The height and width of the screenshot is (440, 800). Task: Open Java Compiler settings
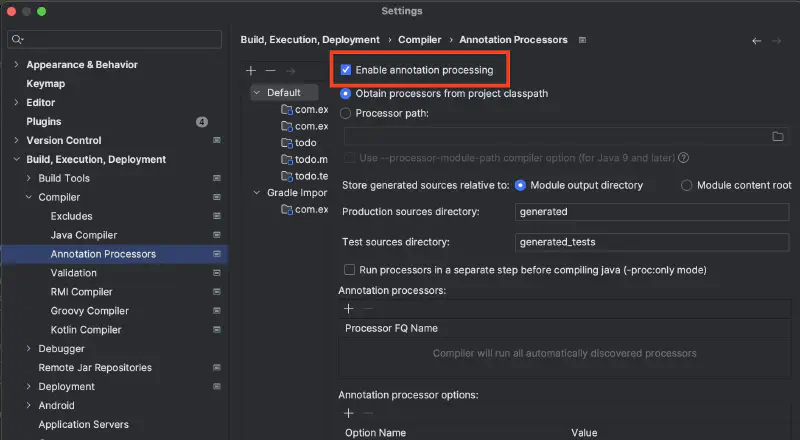tap(84, 235)
